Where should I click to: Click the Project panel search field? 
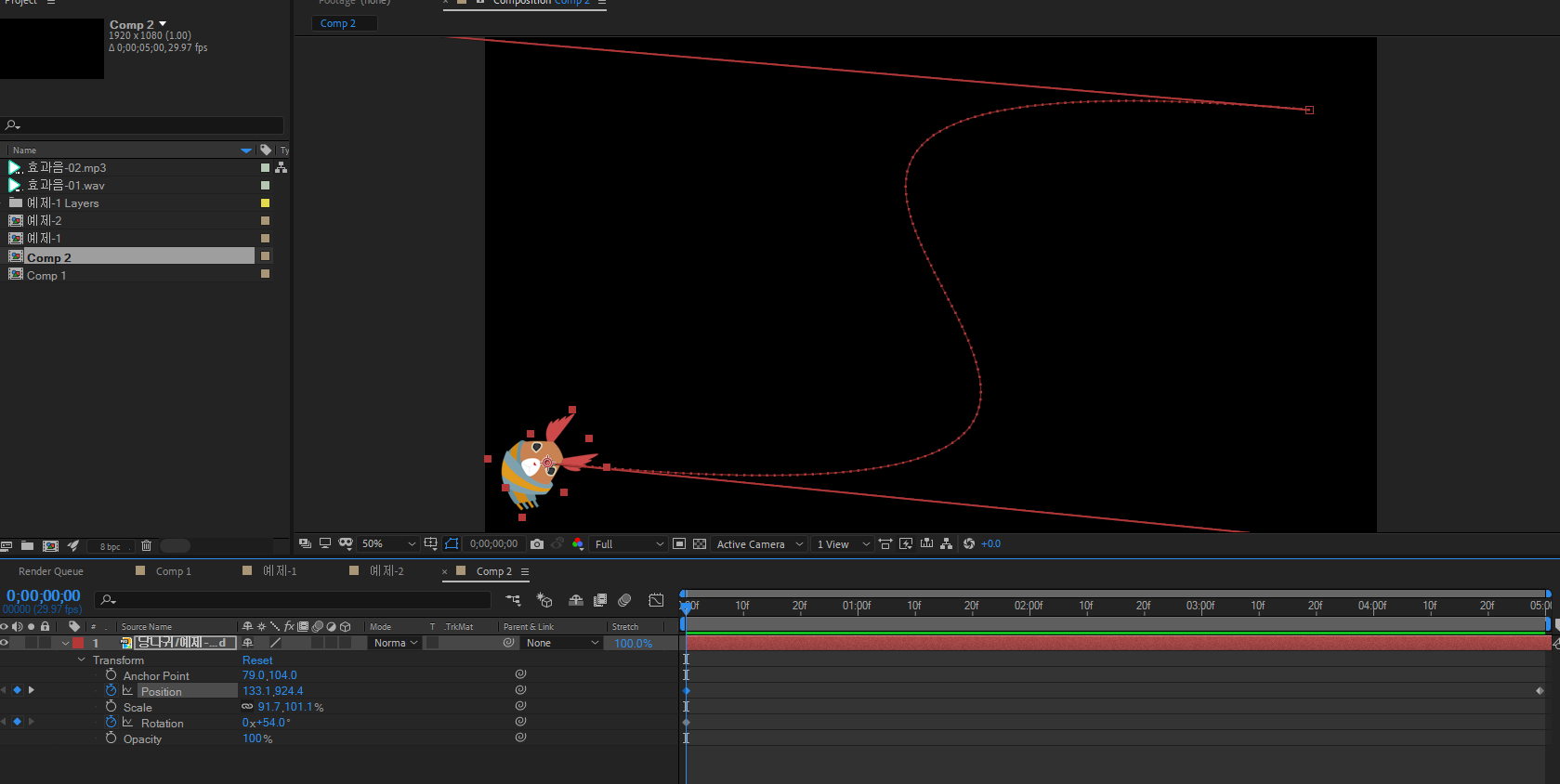pos(143,124)
